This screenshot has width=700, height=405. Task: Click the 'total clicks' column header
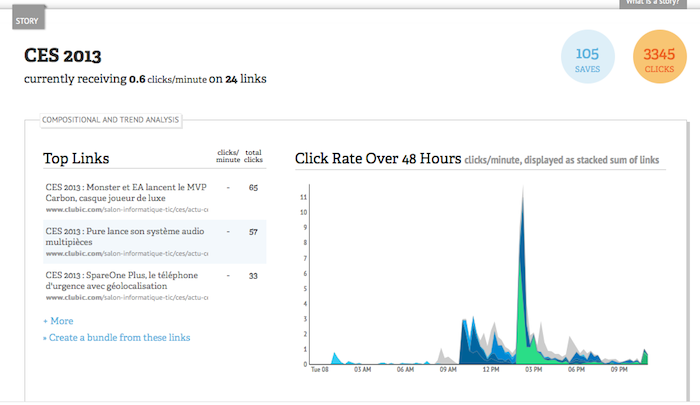coord(253,157)
